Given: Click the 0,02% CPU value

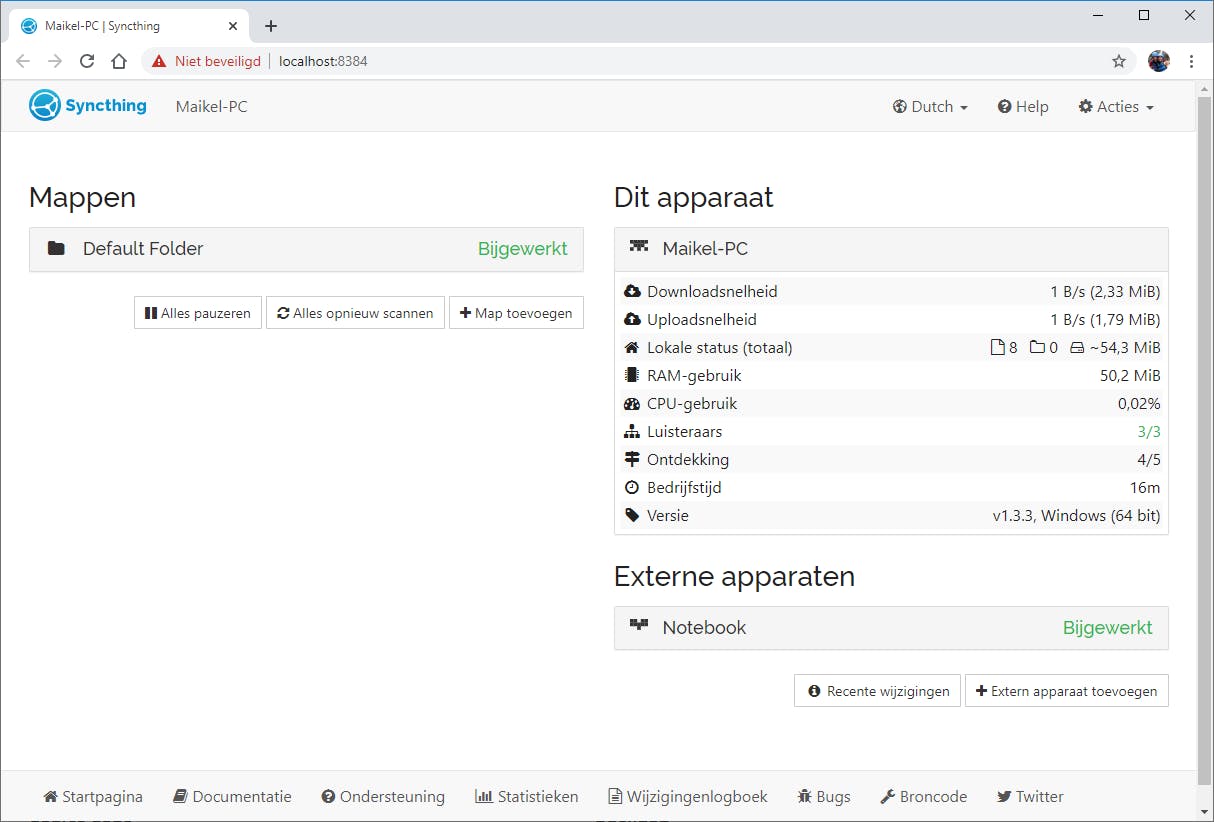Looking at the screenshot, I should (1139, 404).
